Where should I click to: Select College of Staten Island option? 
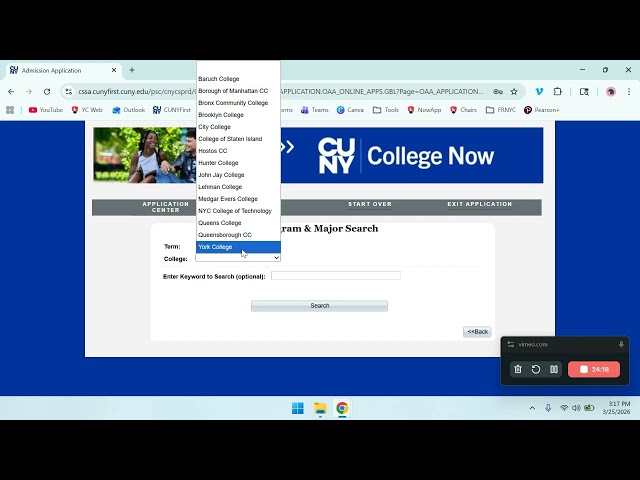click(238, 139)
